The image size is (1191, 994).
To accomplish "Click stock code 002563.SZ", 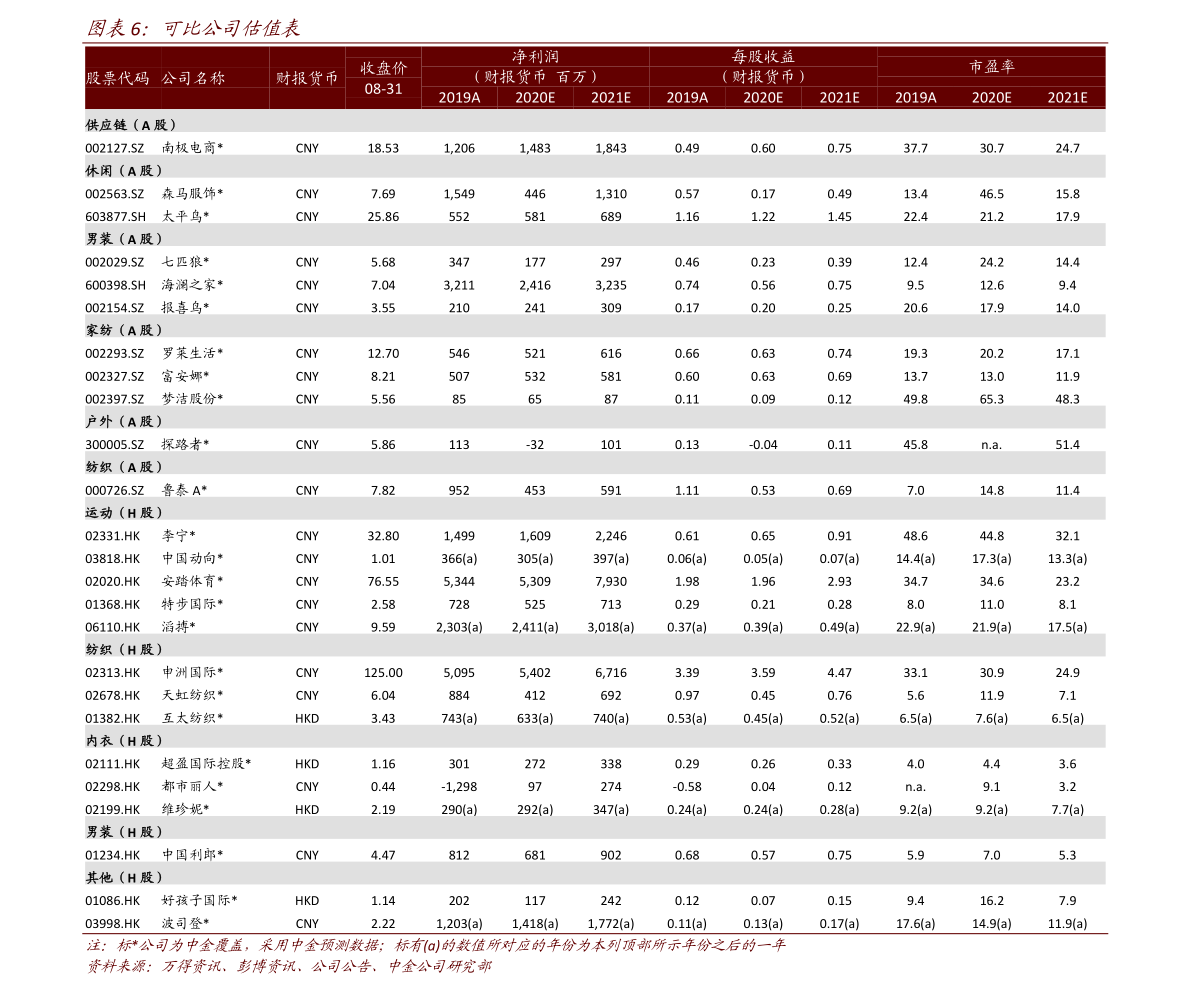I will pos(115,194).
